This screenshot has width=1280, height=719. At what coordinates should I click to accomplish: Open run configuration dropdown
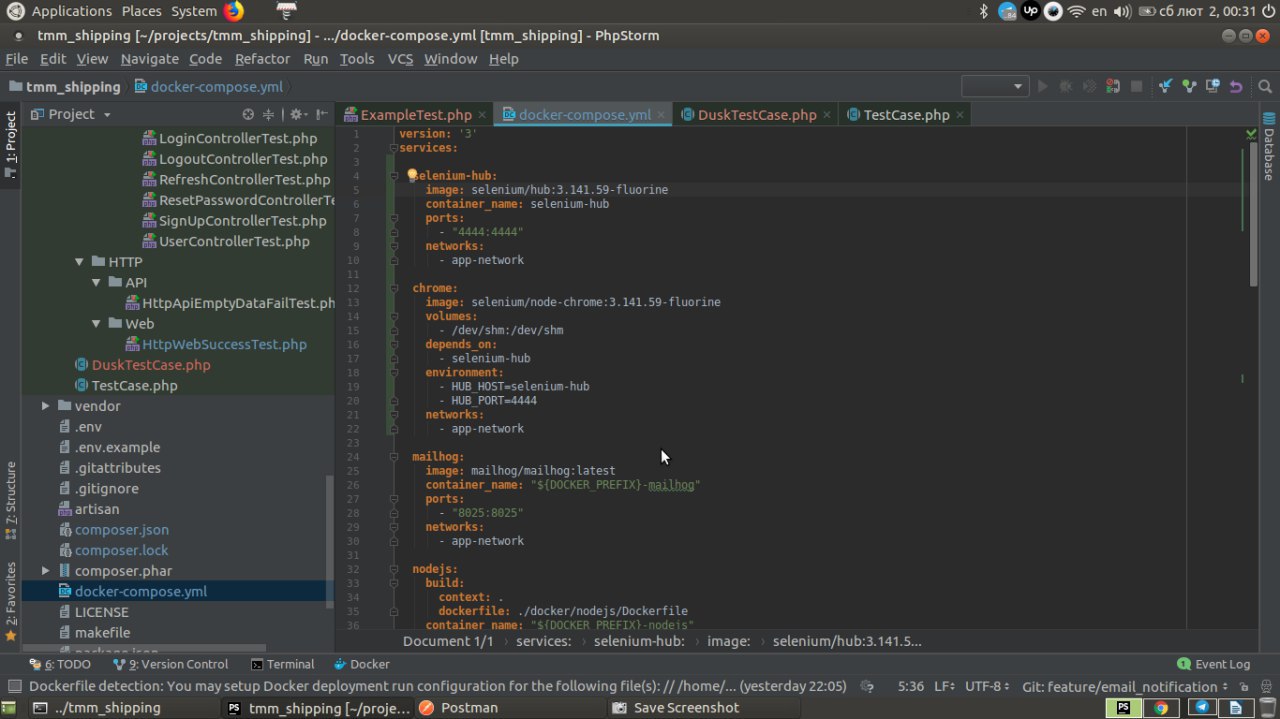(x=995, y=87)
